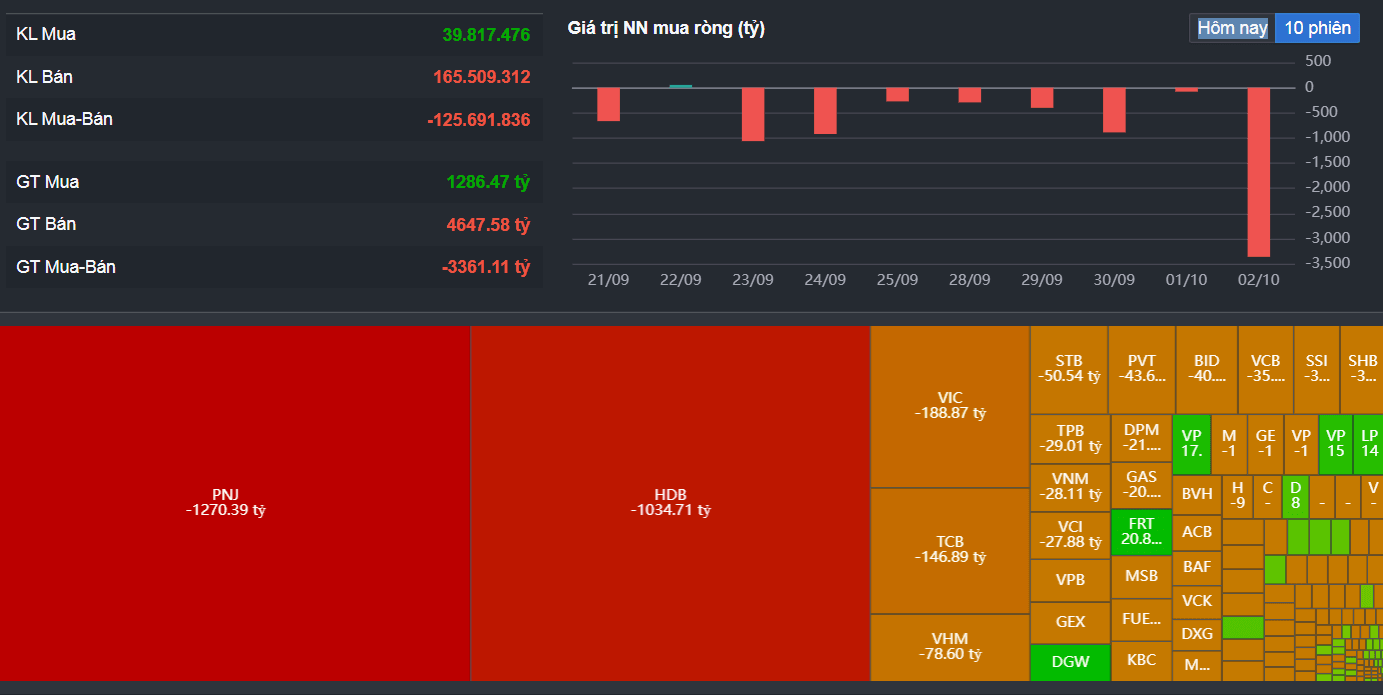
Task: Open the MSB treemap tile
Action: pyautogui.click(x=1141, y=576)
